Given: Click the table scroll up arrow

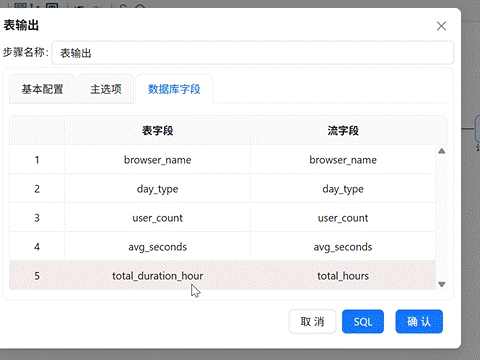Looking at the screenshot, I should tap(442, 151).
